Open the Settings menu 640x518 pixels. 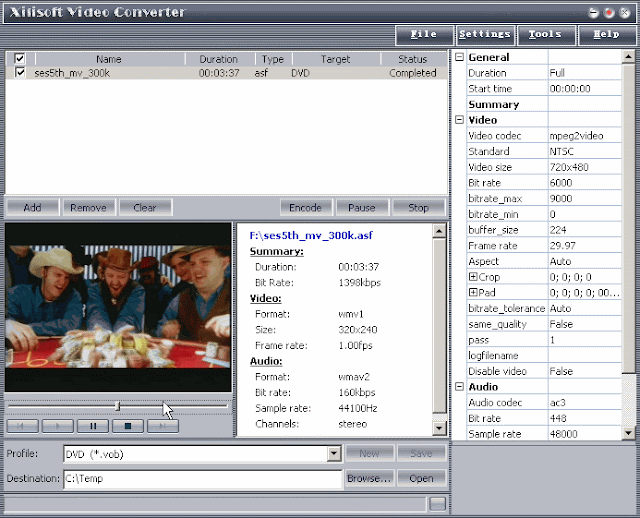(x=485, y=35)
